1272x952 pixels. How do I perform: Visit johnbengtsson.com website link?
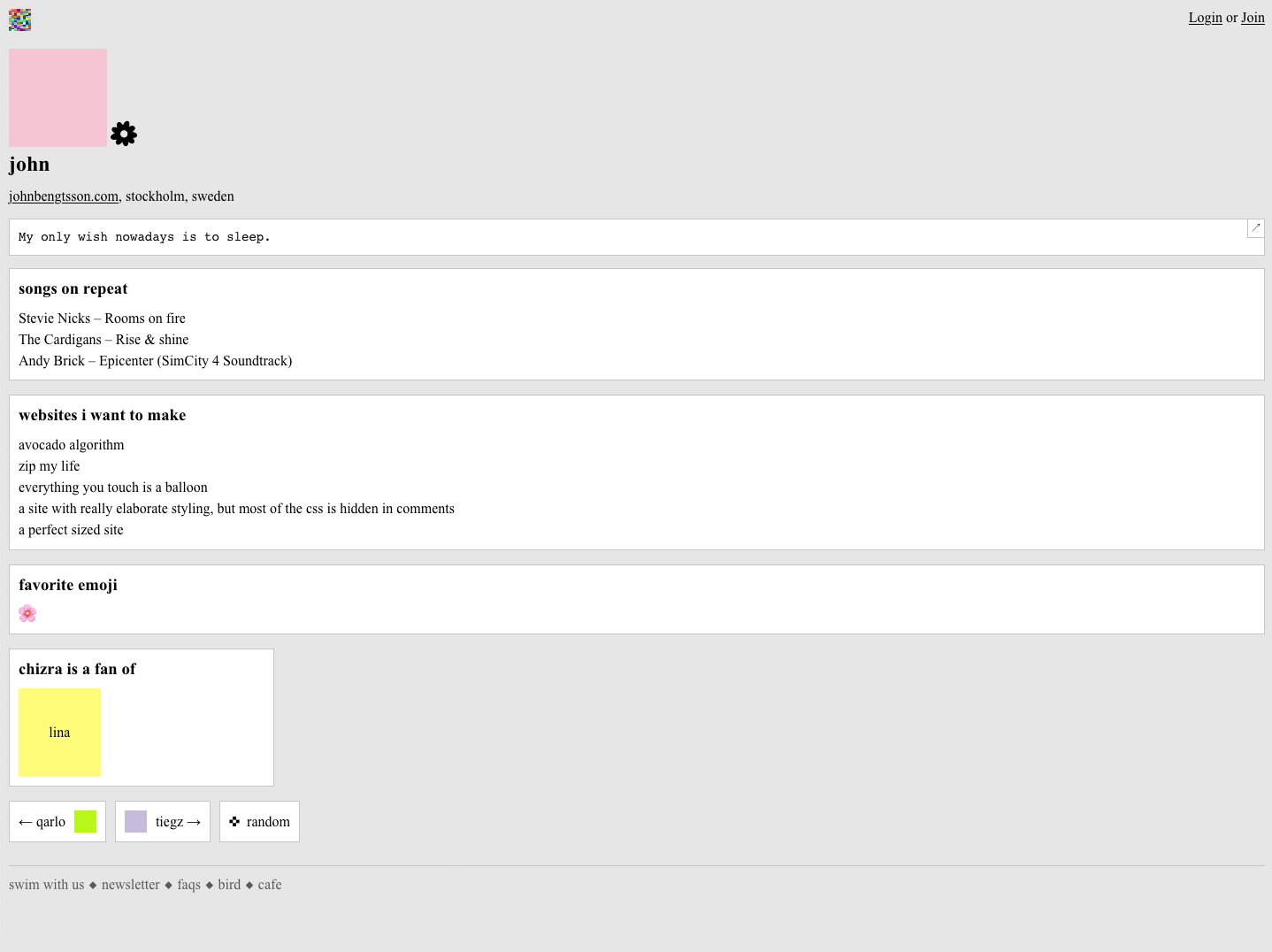64,196
